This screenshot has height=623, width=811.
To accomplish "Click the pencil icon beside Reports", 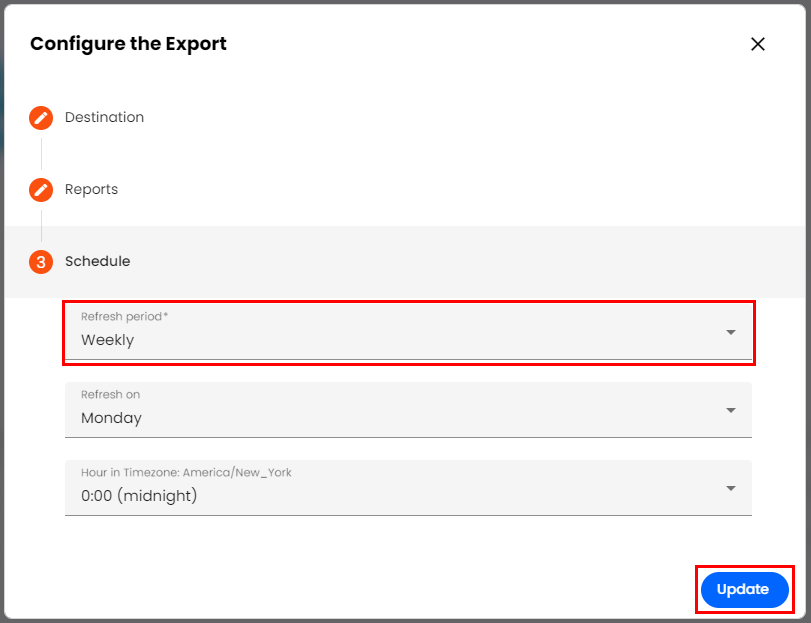I will point(41,190).
